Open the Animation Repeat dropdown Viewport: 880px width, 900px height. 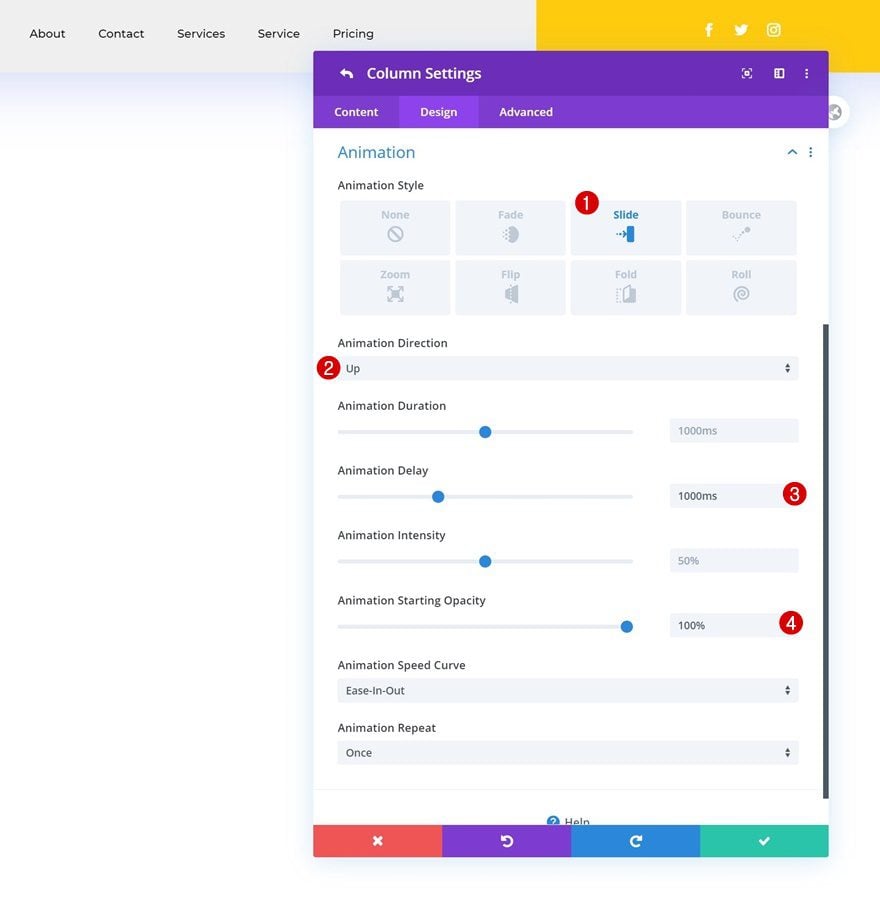tap(568, 752)
